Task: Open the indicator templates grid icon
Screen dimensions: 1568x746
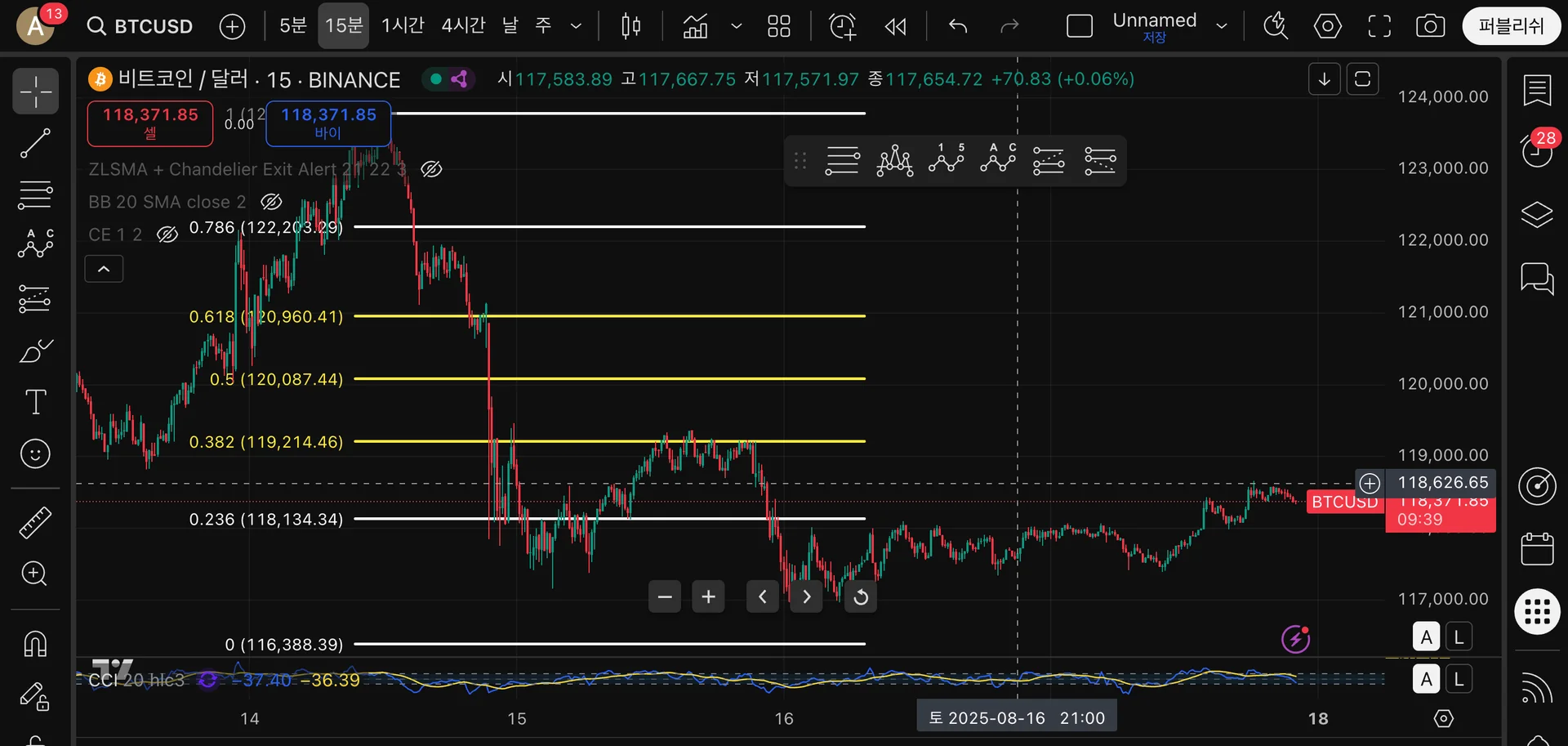Action: pyautogui.click(x=779, y=26)
